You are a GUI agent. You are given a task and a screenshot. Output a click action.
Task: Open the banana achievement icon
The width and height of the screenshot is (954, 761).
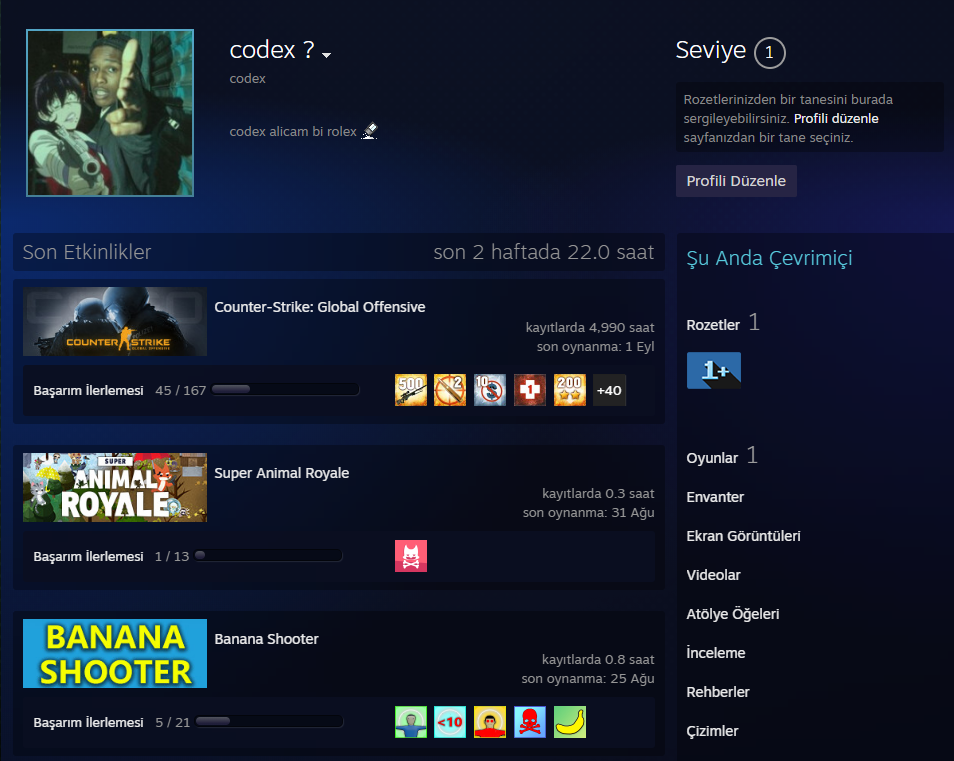(x=569, y=722)
